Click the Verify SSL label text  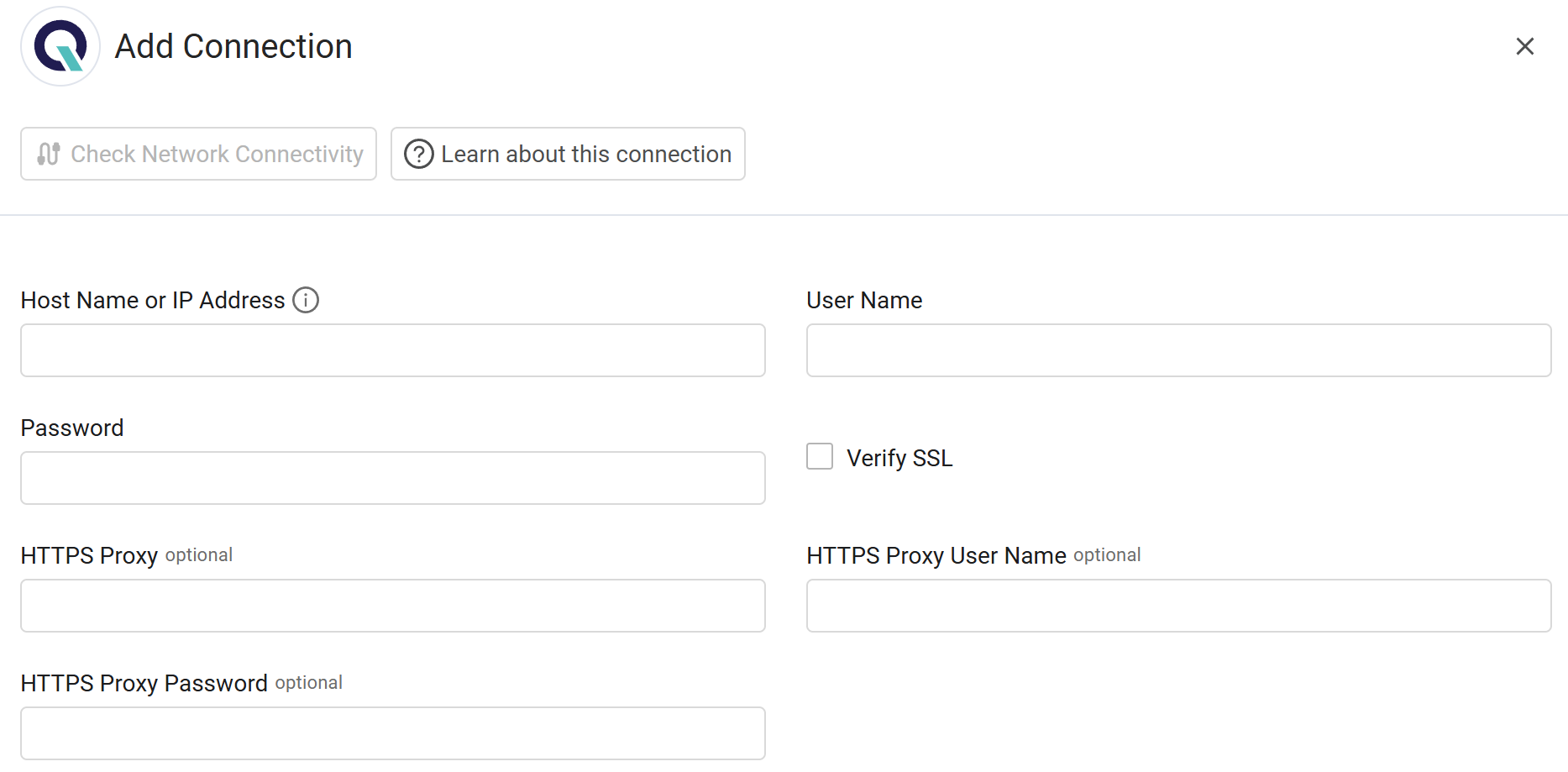[x=899, y=458]
